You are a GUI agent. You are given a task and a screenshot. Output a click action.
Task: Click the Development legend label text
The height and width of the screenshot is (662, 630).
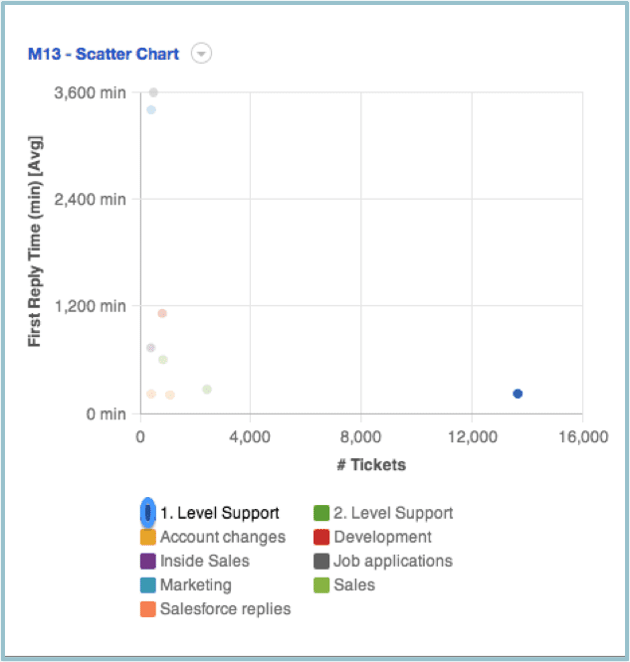[x=383, y=537]
